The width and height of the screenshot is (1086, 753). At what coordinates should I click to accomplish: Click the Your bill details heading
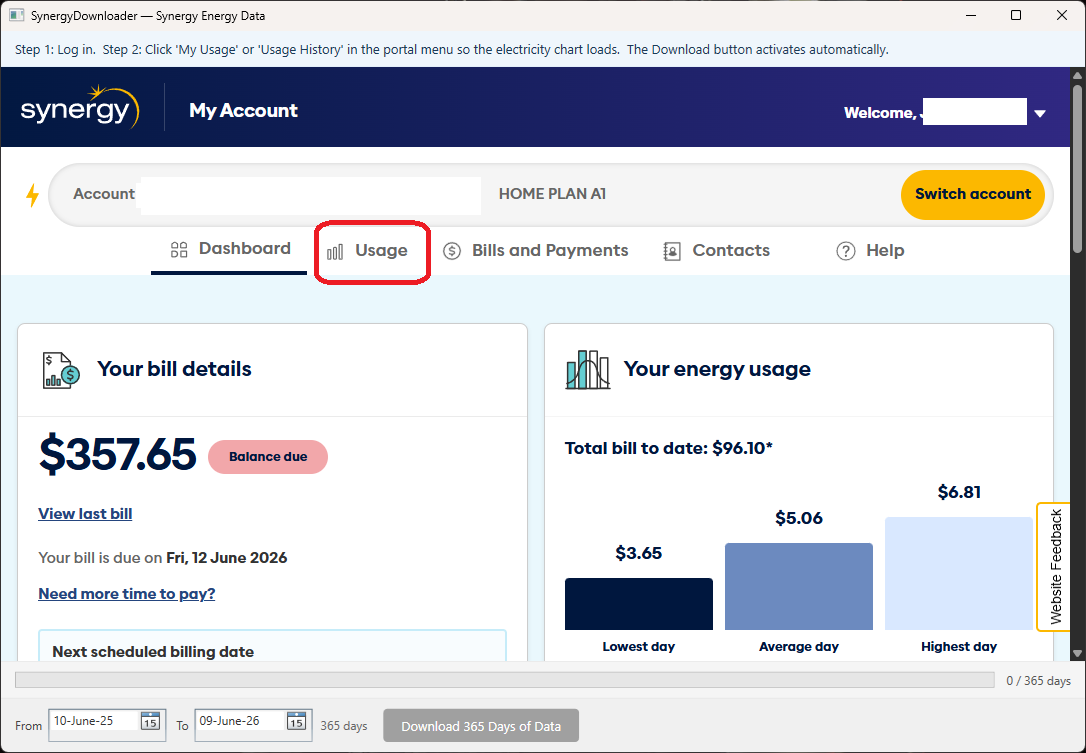(x=175, y=369)
